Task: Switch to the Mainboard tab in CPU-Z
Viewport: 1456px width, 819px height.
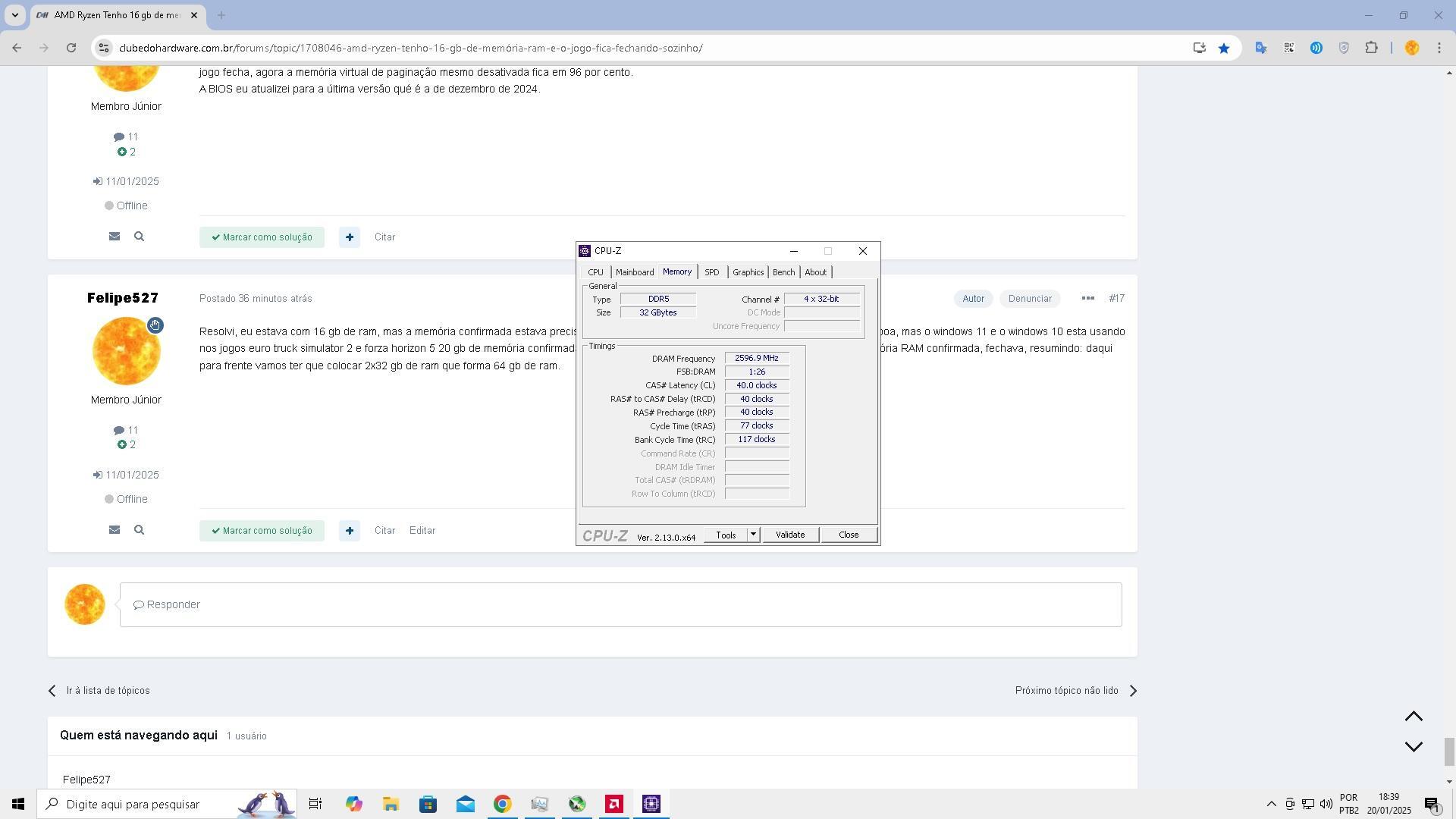Action: 635,272
